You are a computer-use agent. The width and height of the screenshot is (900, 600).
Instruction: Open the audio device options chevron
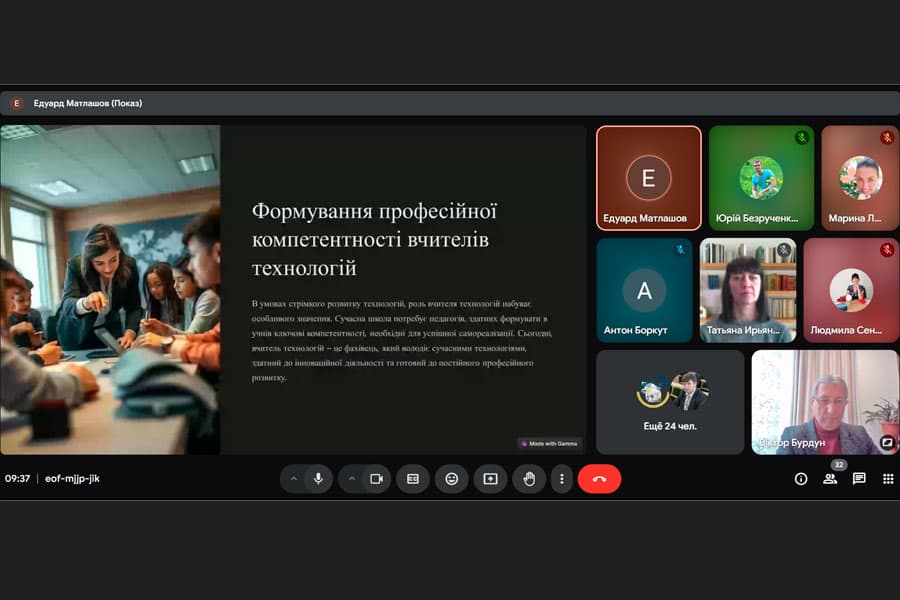[292, 479]
